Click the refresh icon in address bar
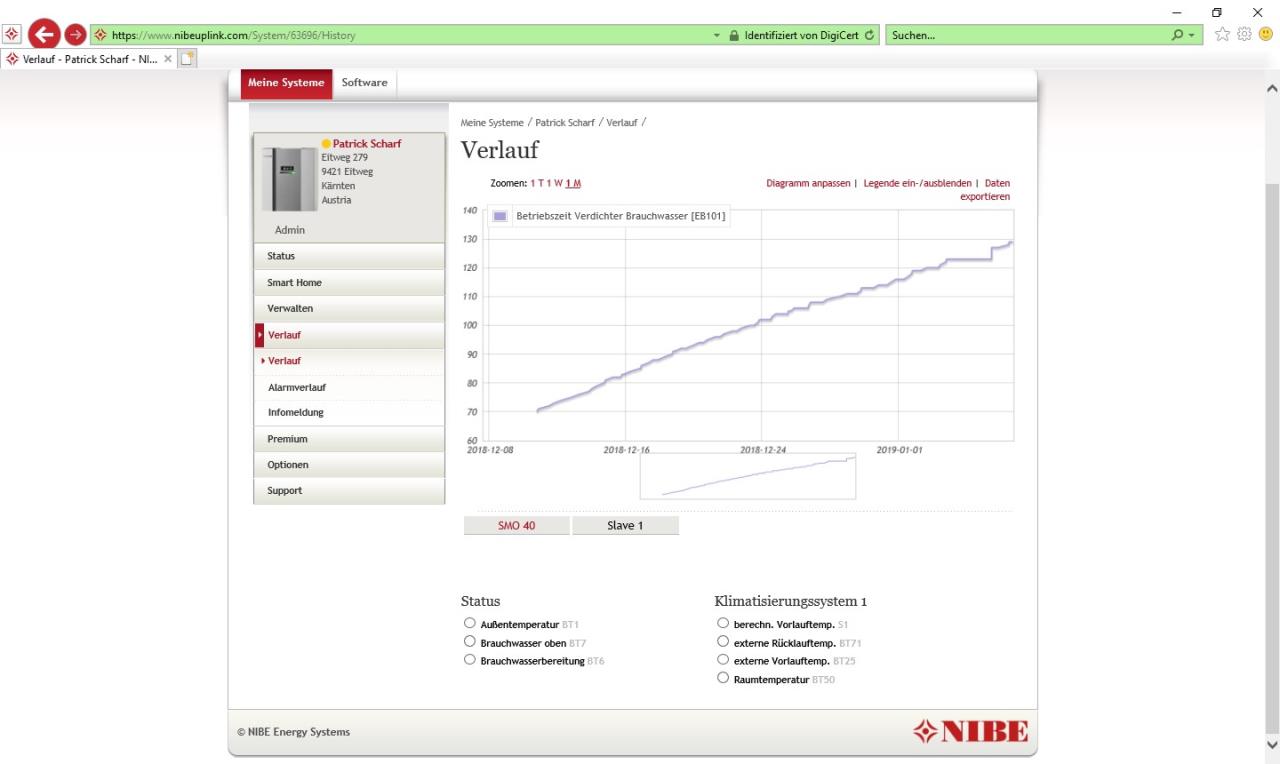This screenshot has height=764, width=1280. (x=869, y=35)
